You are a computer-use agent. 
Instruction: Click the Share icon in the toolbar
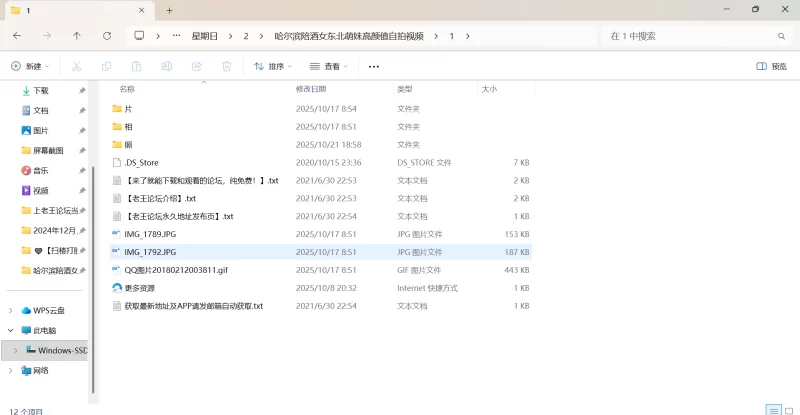tap(196, 66)
